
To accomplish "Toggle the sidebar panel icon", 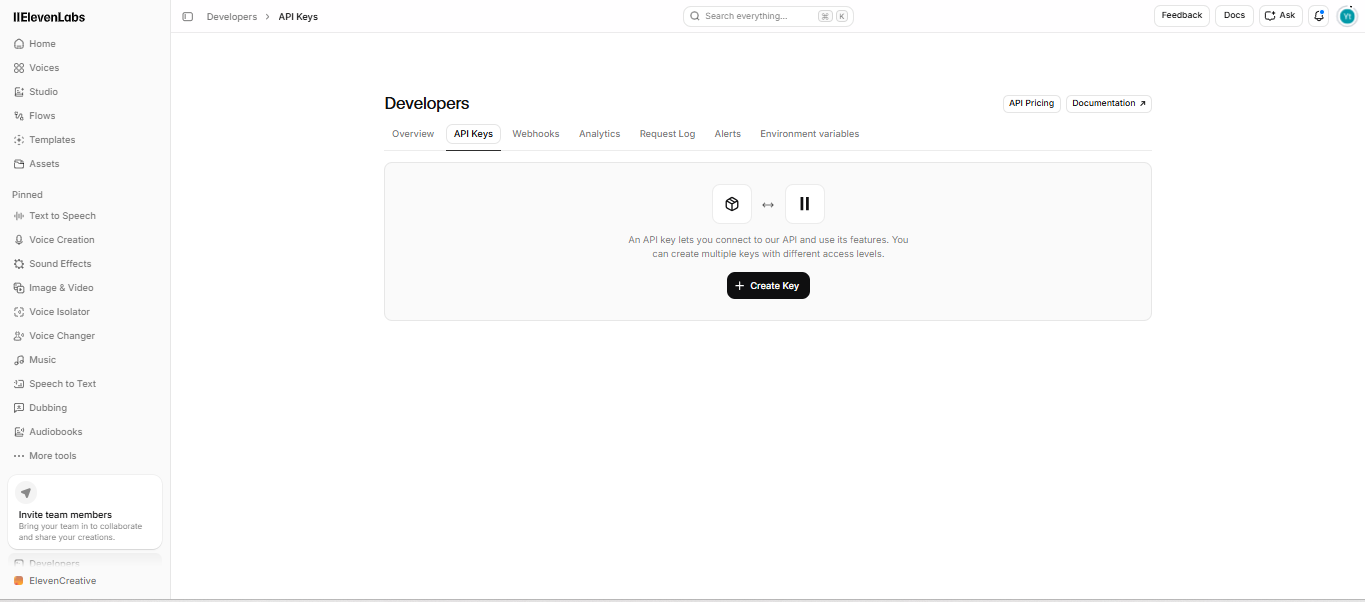I will click(x=188, y=17).
